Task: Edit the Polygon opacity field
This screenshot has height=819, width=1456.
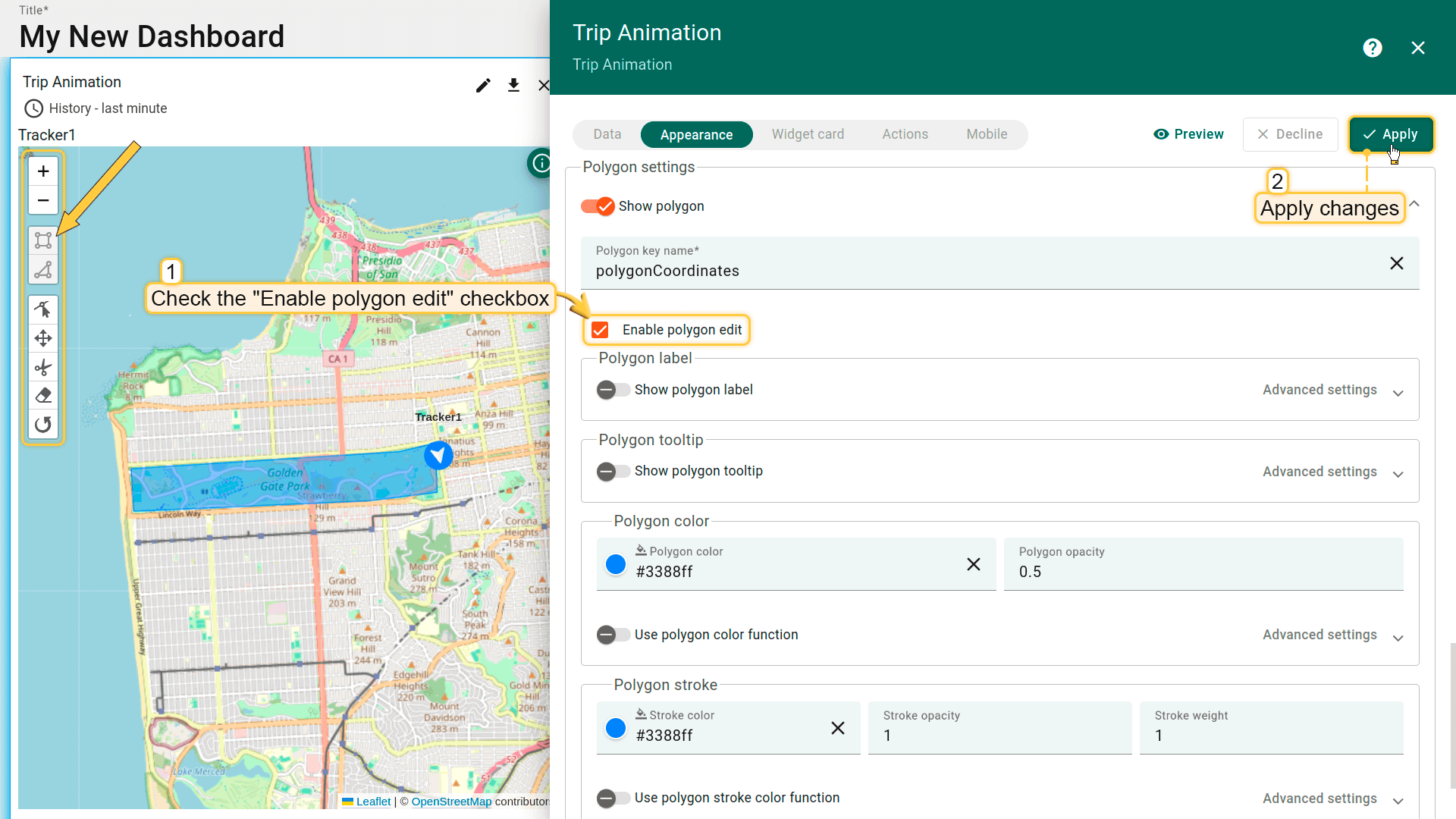Action: tap(1203, 564)
